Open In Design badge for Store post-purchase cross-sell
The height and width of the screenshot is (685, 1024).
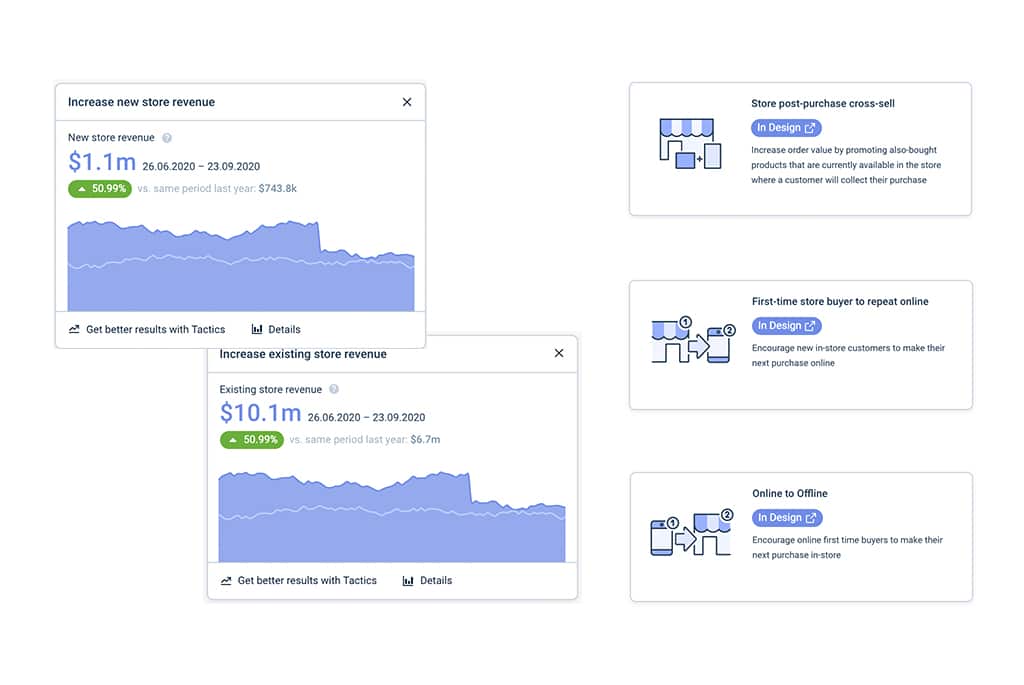pos(786,128)
